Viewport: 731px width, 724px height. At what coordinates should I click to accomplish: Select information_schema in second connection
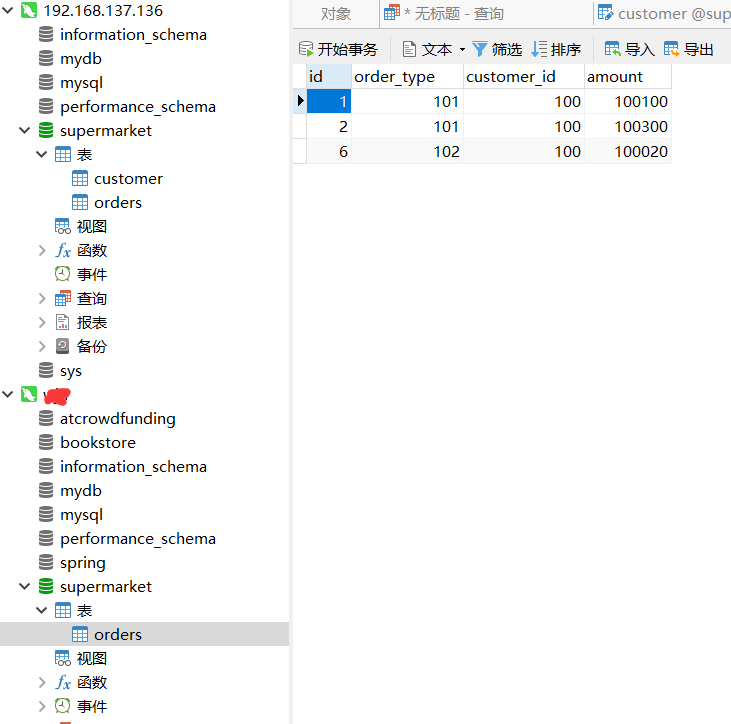[x=133, y=467]
